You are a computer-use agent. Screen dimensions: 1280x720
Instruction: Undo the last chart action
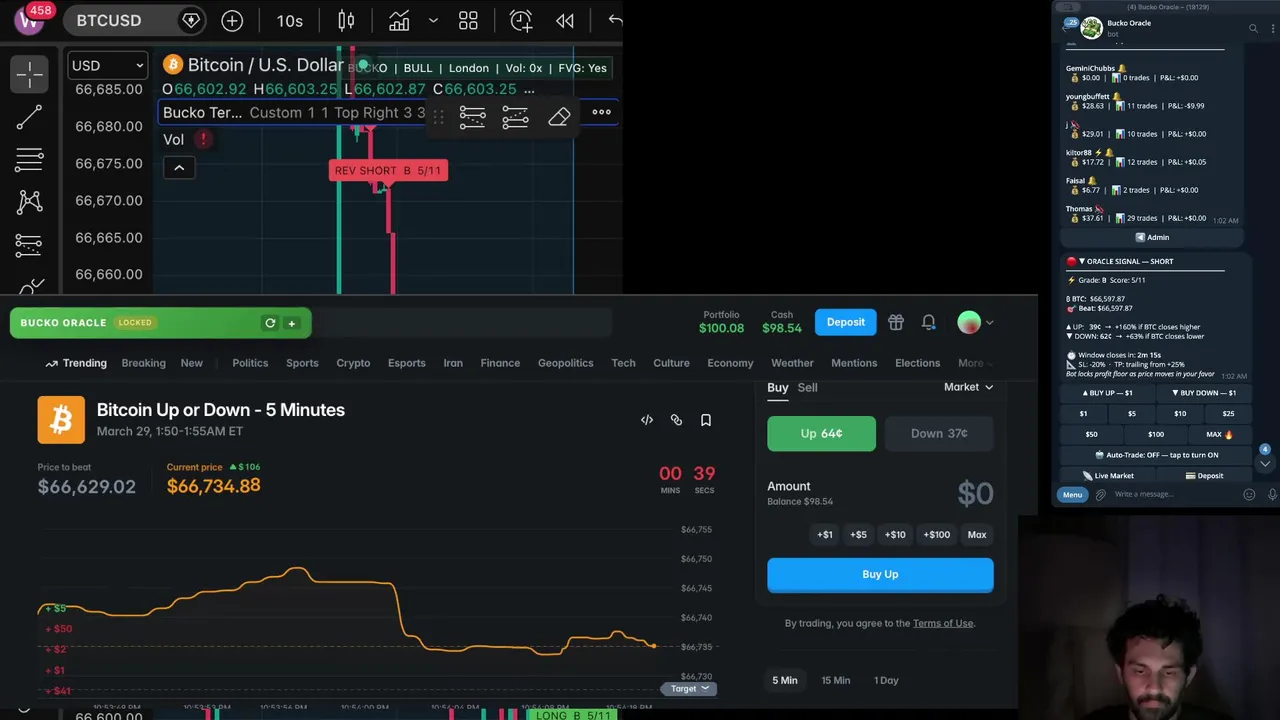click(615, 20)
